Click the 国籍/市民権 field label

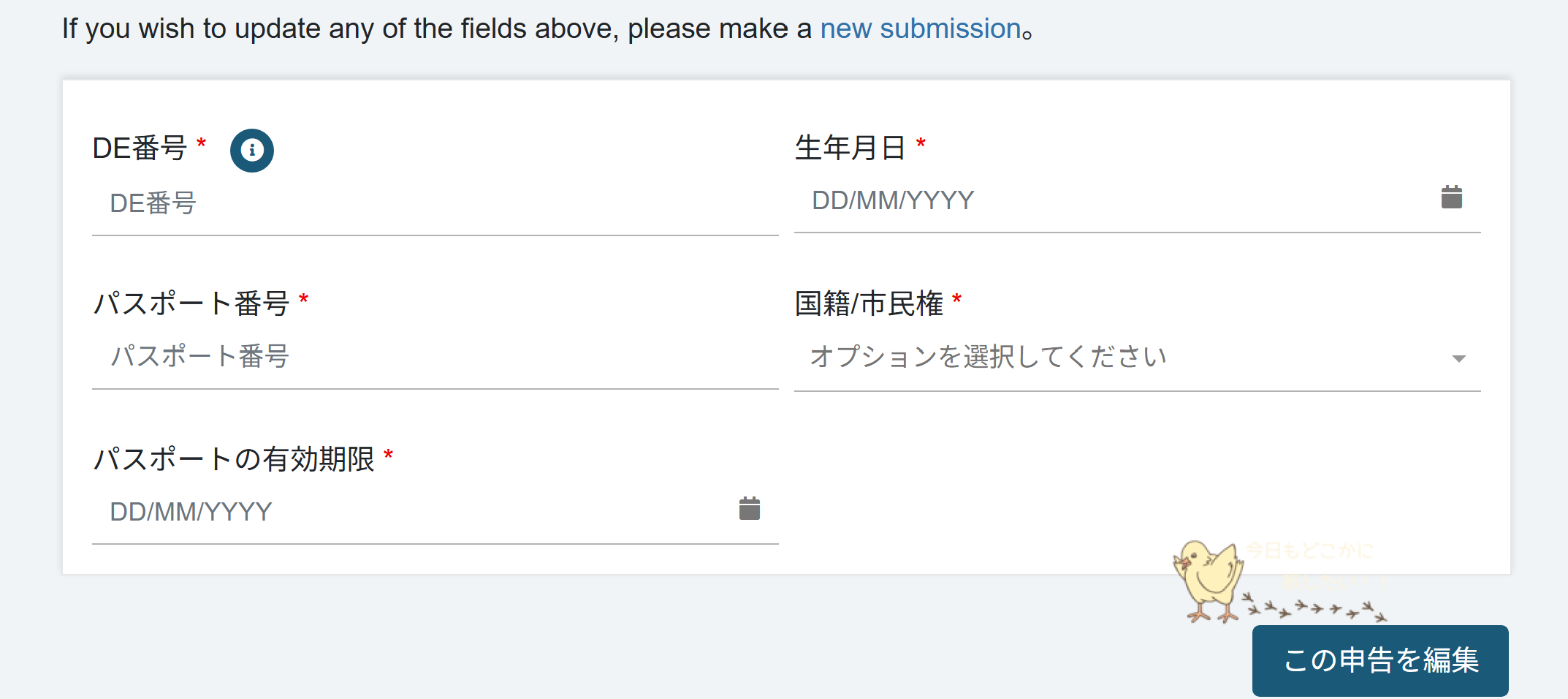[x=869, y=303]
